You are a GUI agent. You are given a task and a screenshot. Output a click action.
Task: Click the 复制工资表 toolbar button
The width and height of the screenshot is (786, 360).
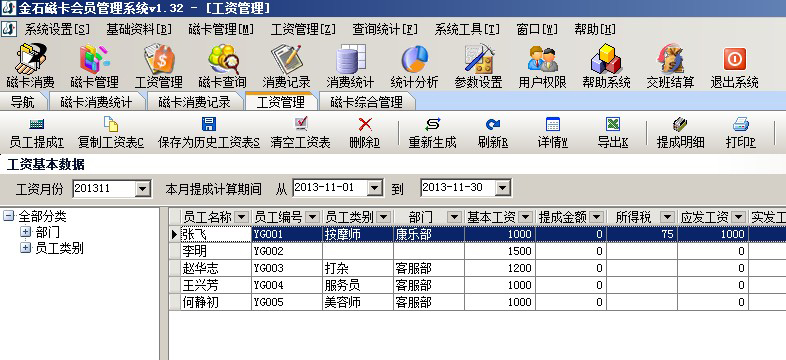click(111, 133)
